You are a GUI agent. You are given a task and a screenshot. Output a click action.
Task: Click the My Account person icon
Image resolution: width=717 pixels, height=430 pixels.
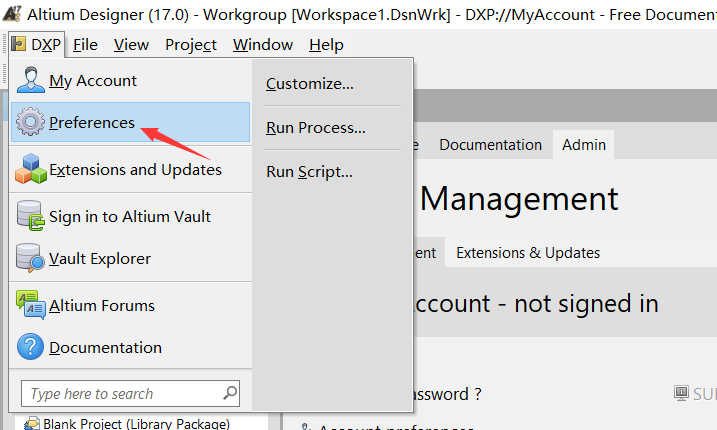31,80
